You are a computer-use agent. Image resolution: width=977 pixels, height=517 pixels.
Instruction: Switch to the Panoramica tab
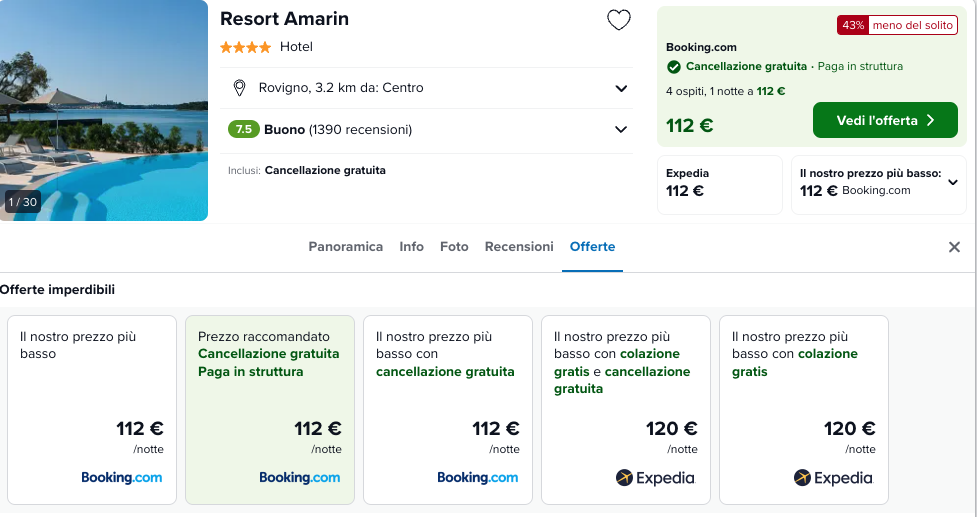[x=345, y=247]
